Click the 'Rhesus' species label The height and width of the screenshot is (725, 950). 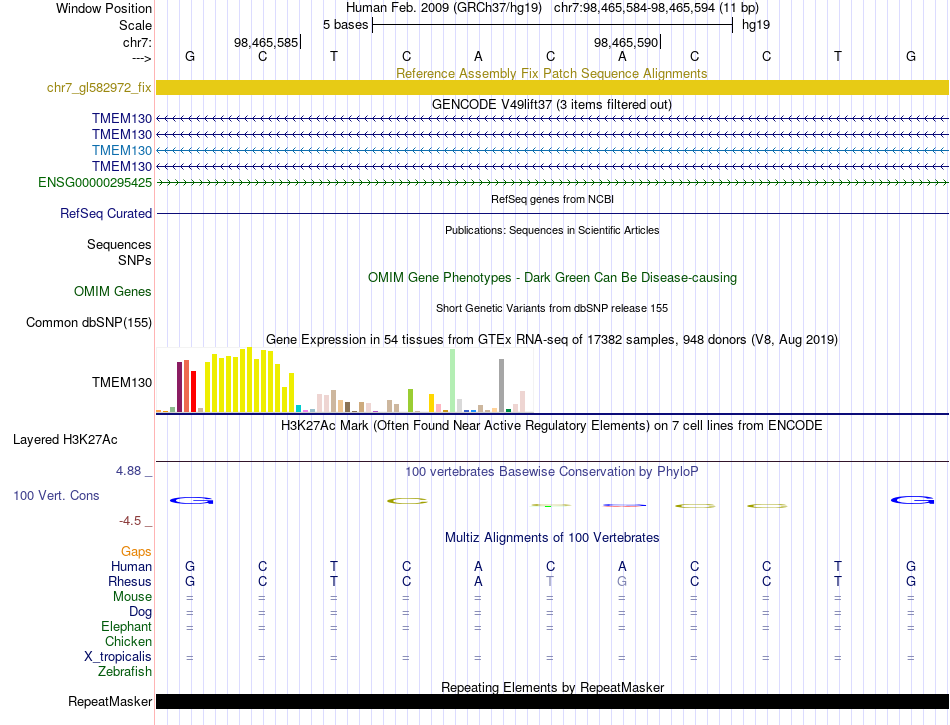[x=130, y=581]
